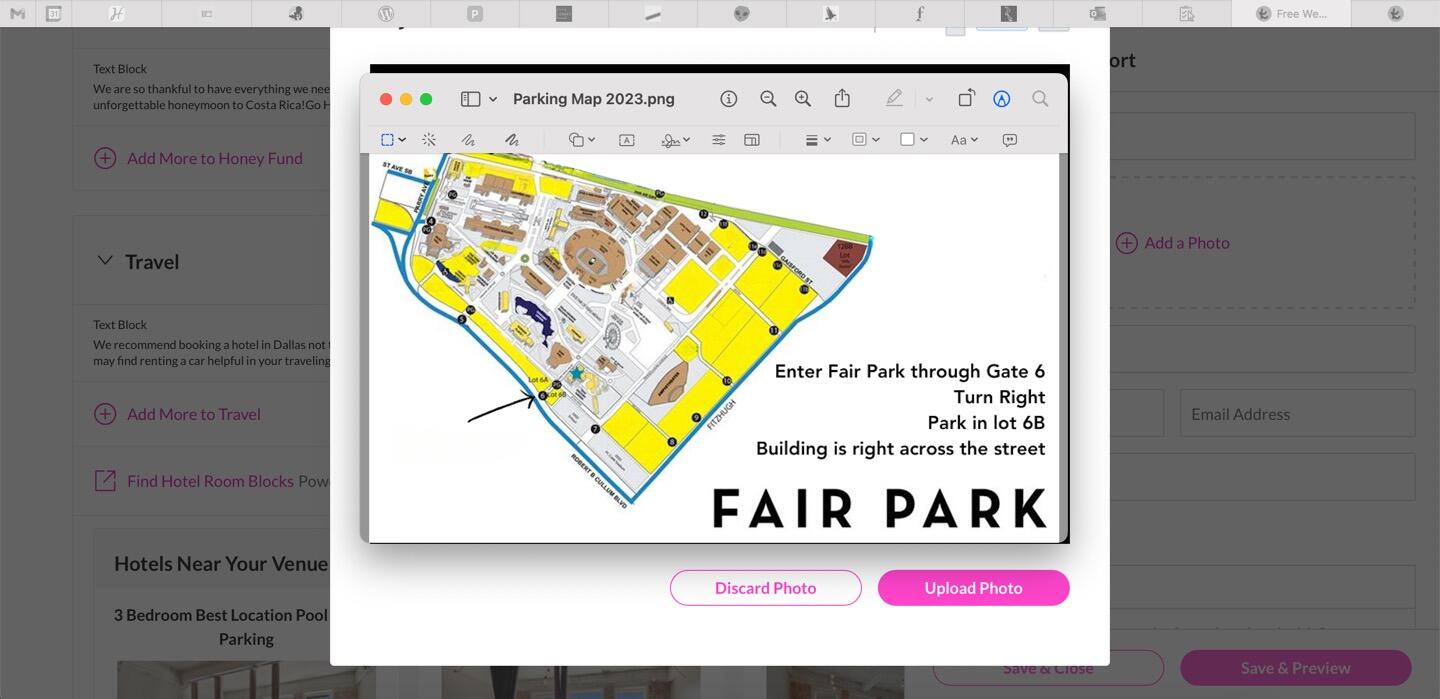Select the Instant Alpha wand tool

[x=429, y=140]
